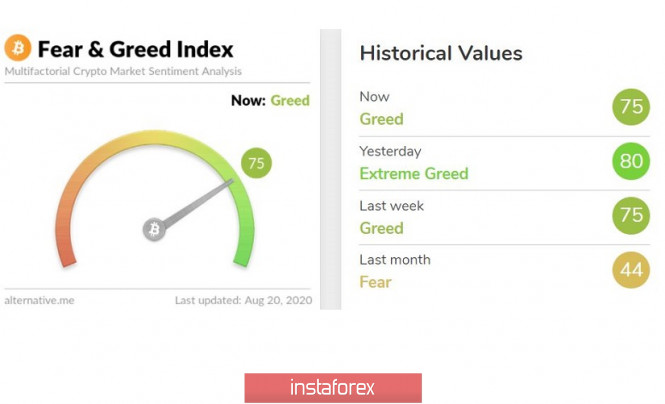Image resolution: width=665 pixels, height=404 pixels.
Task: Click the Historical Values heading
Action: click(440, 53)
